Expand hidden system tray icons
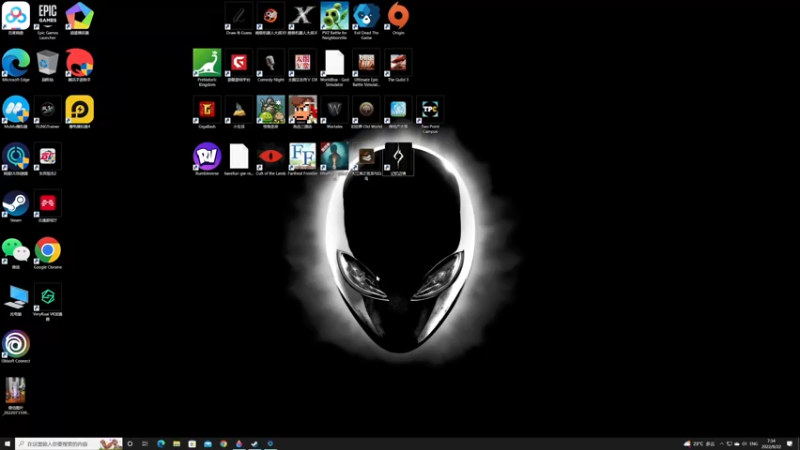 pos(721,444)
